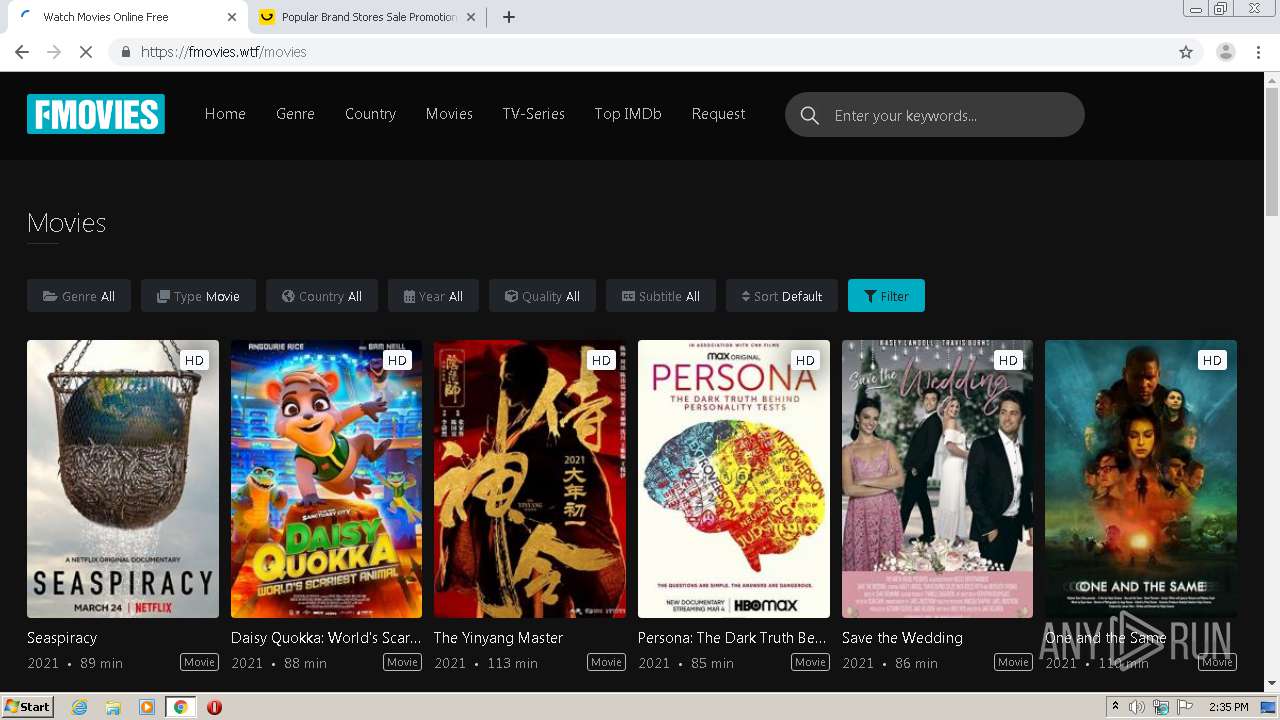The image size is (1280, 720).
Task: Focus the keywords search field
Action: pos(935,115)
